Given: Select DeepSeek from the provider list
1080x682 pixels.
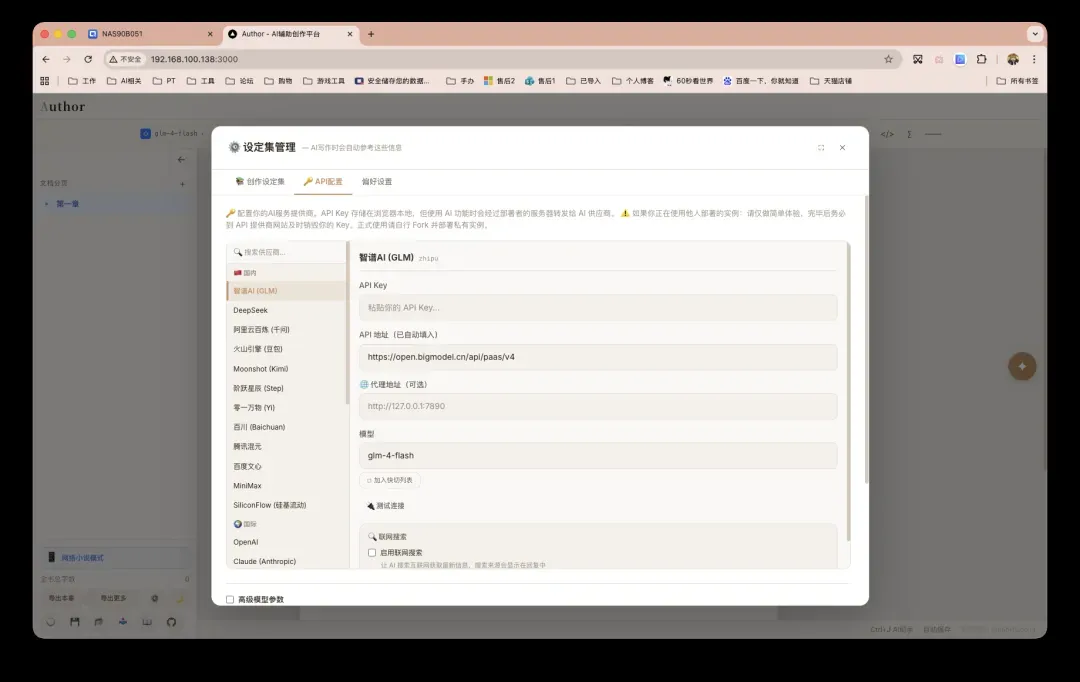Looking at the screenshot, I should [251, 310].
